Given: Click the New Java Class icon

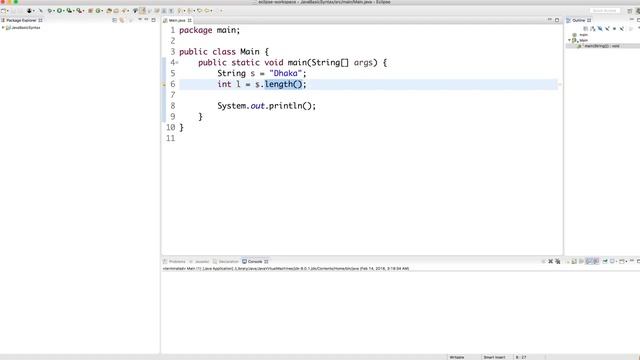Looking at the screenshot, I should point(98,11).
